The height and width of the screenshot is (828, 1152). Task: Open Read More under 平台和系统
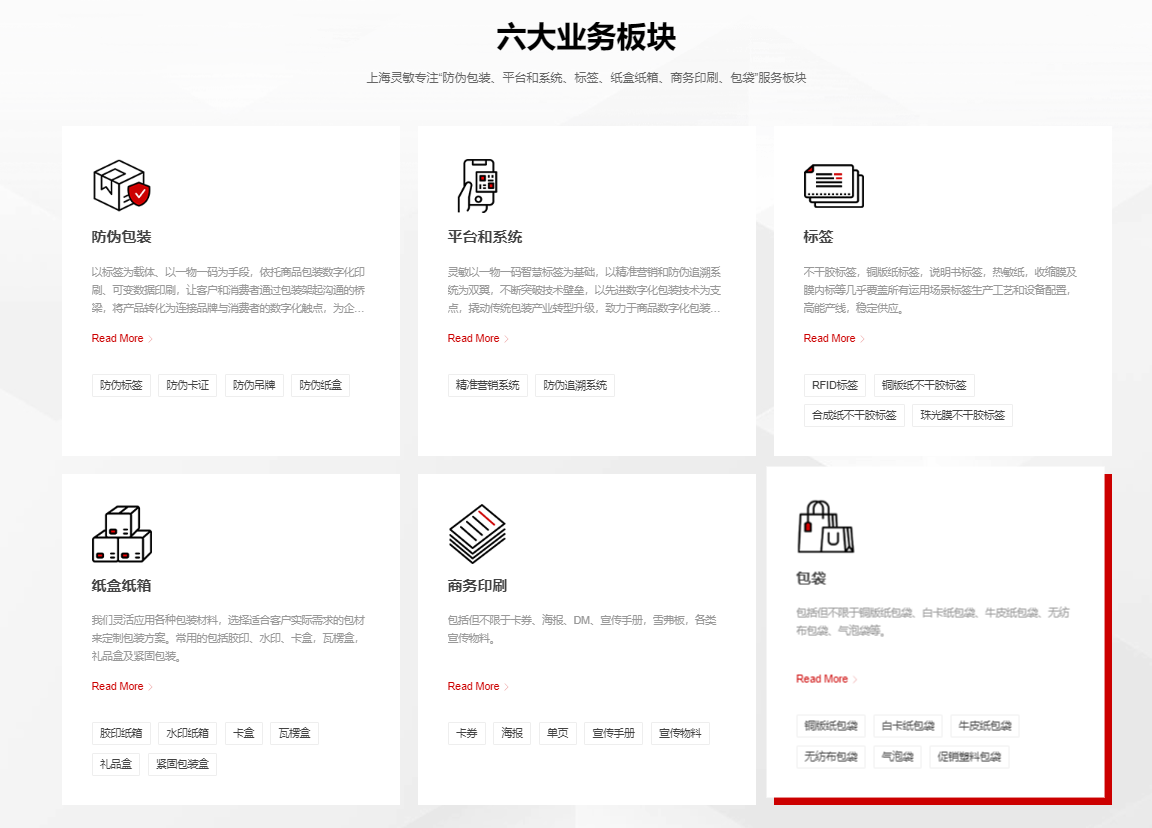point(477,338)
